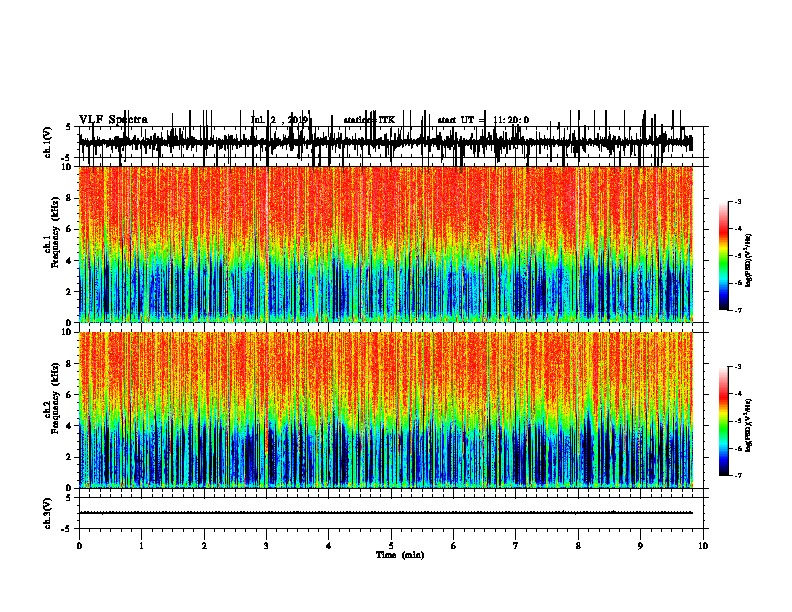The image size is (792, 612).
Task: Click the 'Jul 2, 2019' date label
Action: (279, 120)
